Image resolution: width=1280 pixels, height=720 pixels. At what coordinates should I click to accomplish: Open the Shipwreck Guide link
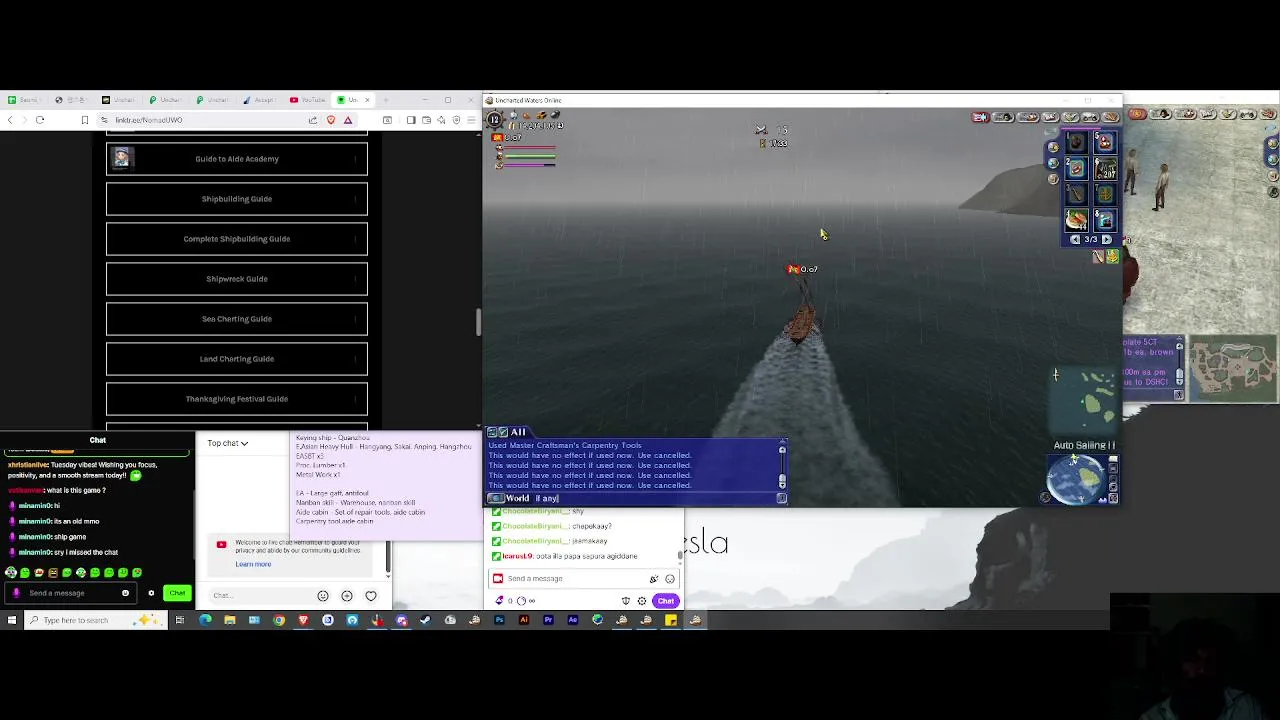coord(237,279)
